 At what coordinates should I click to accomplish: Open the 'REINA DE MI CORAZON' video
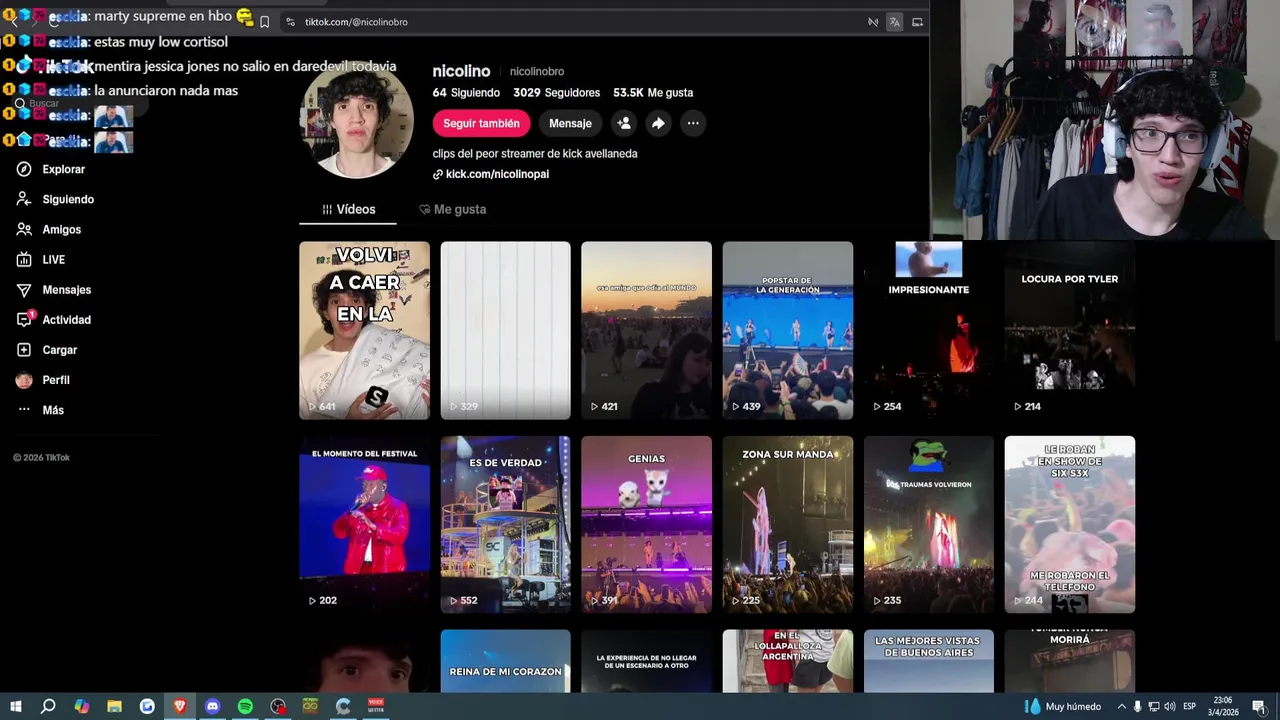505,661
